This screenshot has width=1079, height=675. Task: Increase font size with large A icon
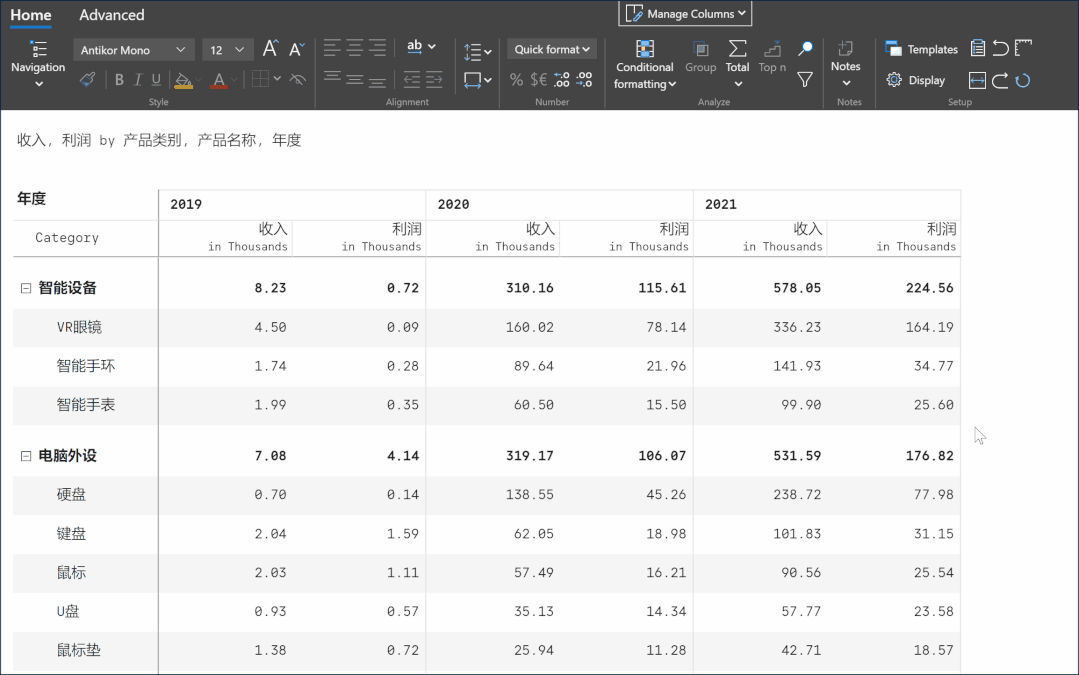[x=270, y=49]
